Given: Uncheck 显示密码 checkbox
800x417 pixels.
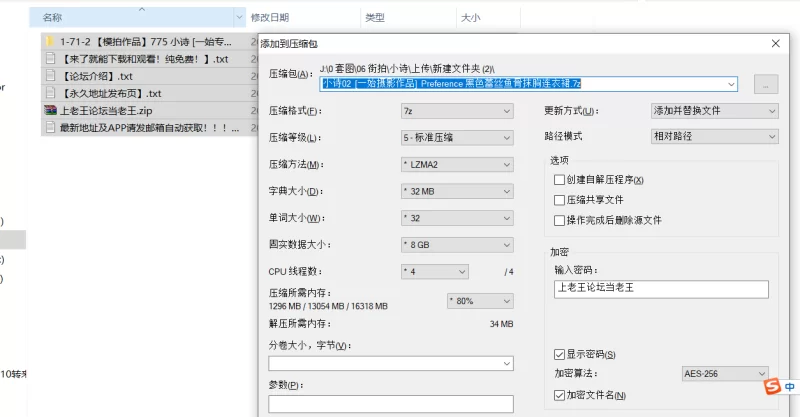Looking at the screenshot, I should (559, 354).
